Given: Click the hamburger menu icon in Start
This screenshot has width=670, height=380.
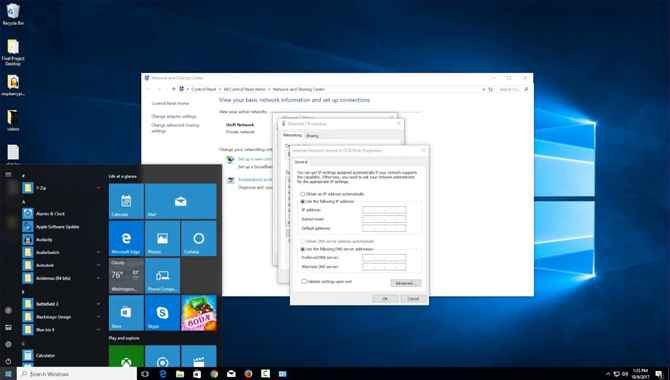Looking at the screenshot, I should [x=8, y=174].
